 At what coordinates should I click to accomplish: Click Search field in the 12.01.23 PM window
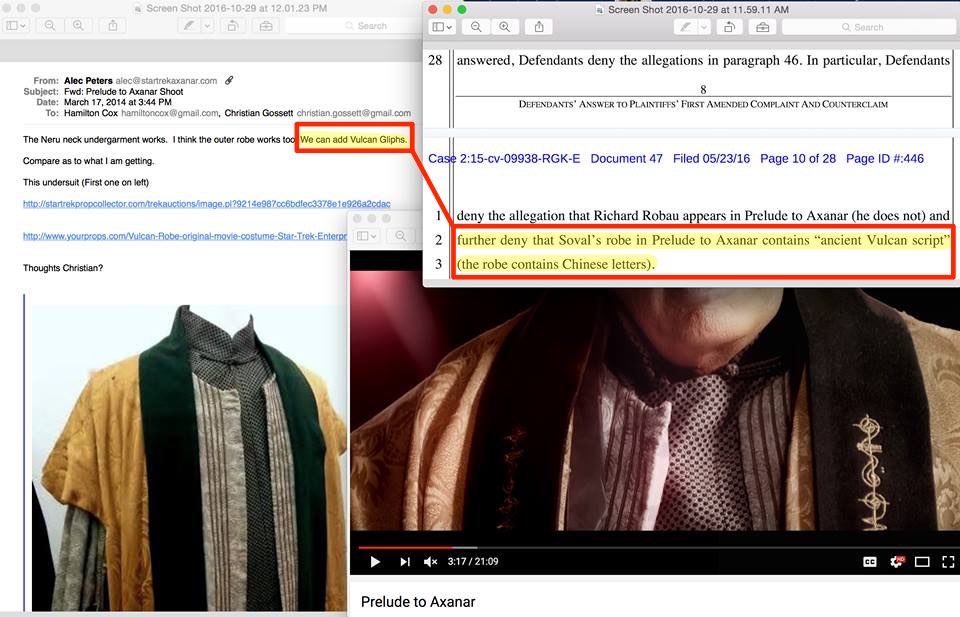tap(354, 26)
